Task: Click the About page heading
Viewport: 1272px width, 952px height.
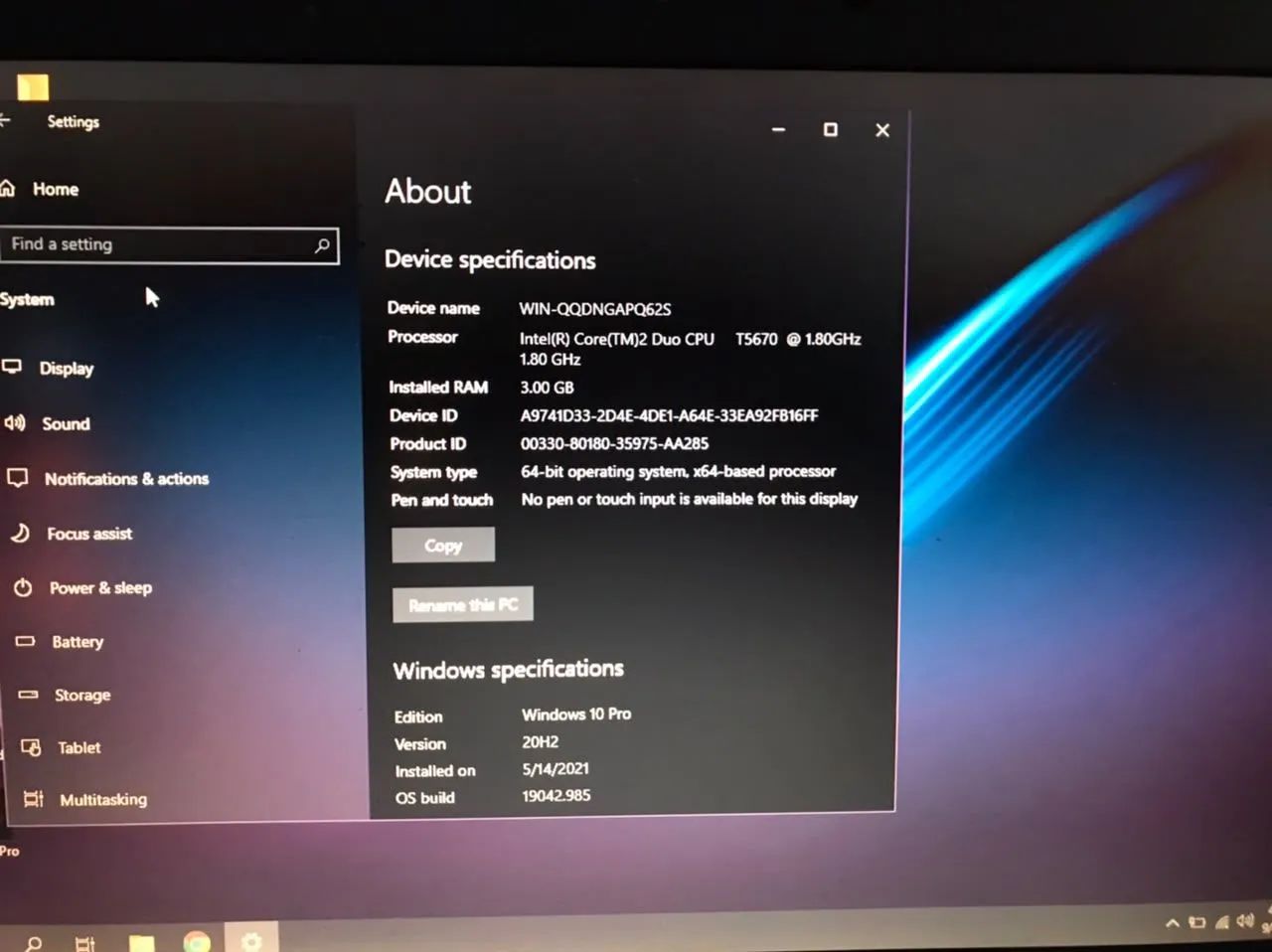Action: (x=428, y=191)
